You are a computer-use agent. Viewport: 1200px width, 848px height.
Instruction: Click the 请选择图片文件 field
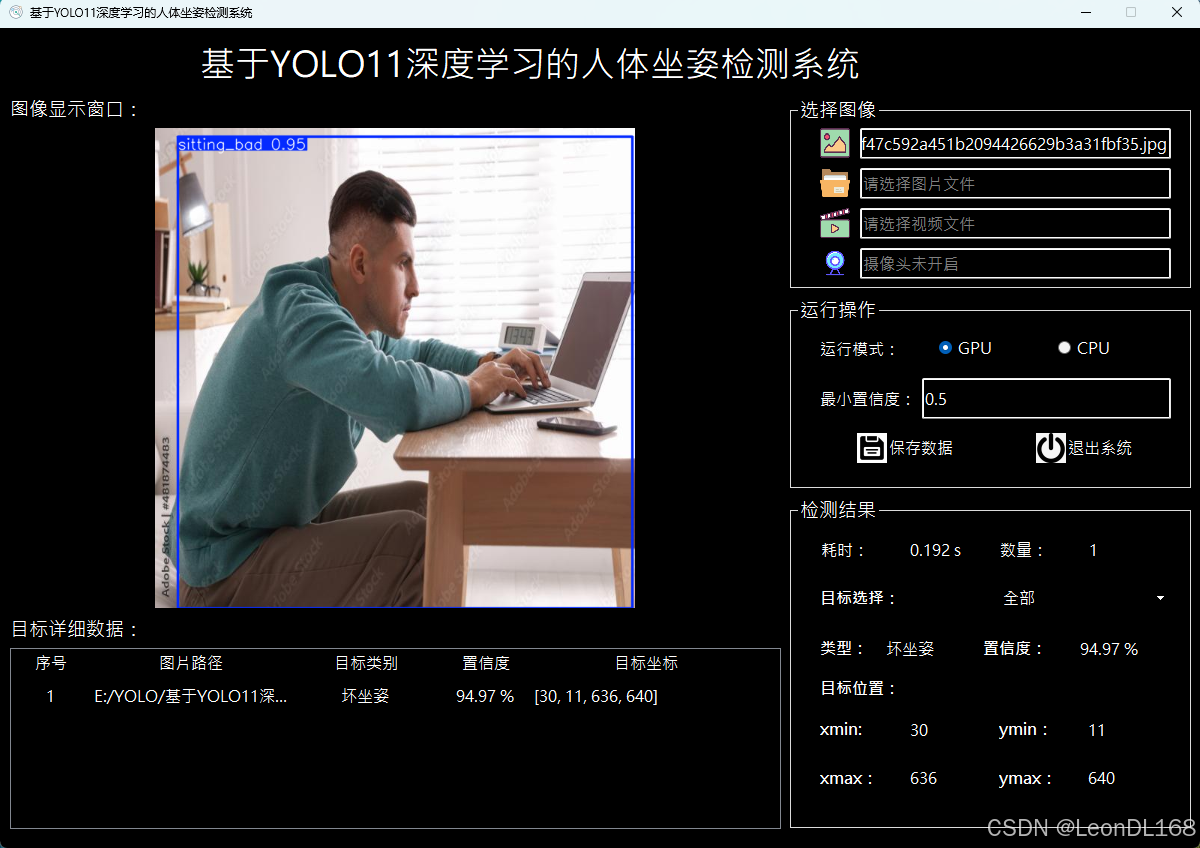[x=1015, y=184]
